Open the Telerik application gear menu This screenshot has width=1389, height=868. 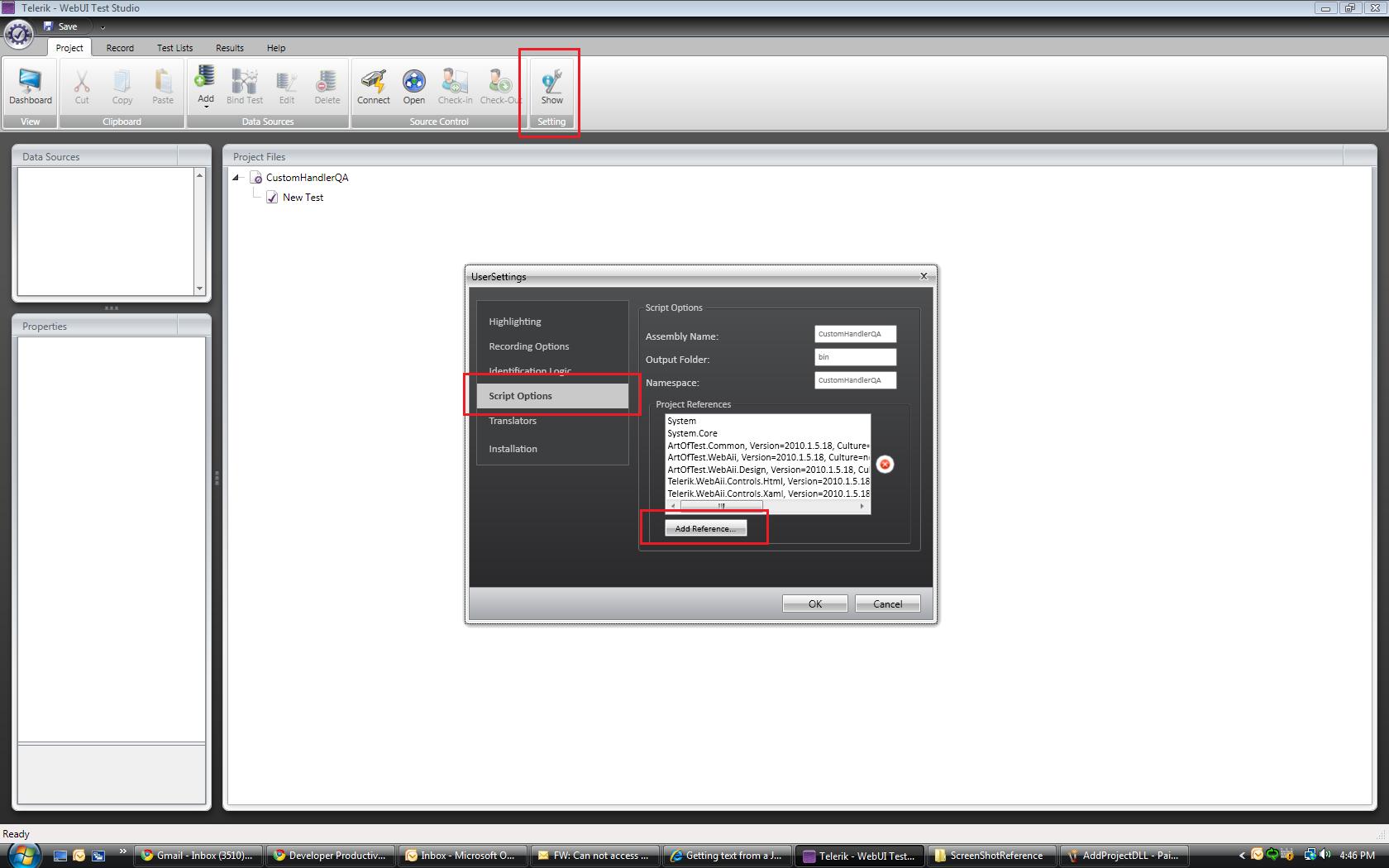pyautogui.click(x=18, y=34)
